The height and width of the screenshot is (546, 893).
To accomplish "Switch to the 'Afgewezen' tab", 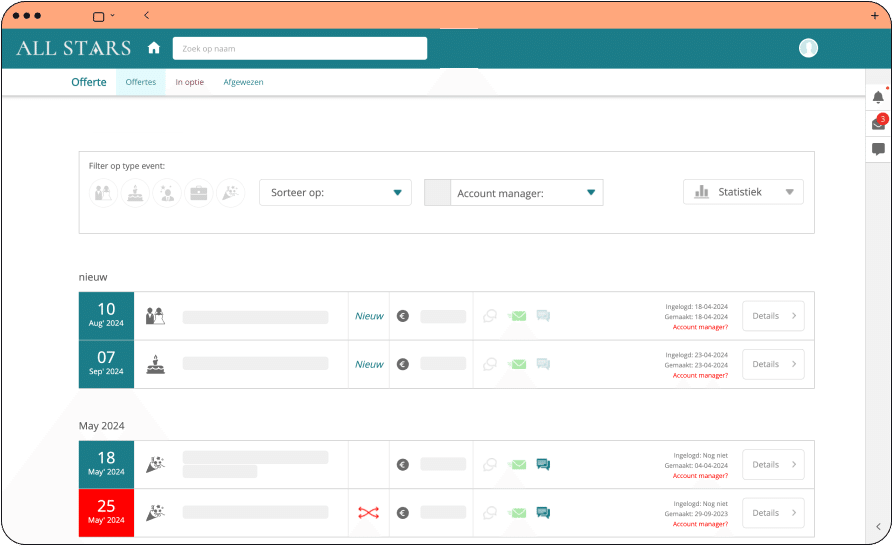I will [x=243, y=82].
